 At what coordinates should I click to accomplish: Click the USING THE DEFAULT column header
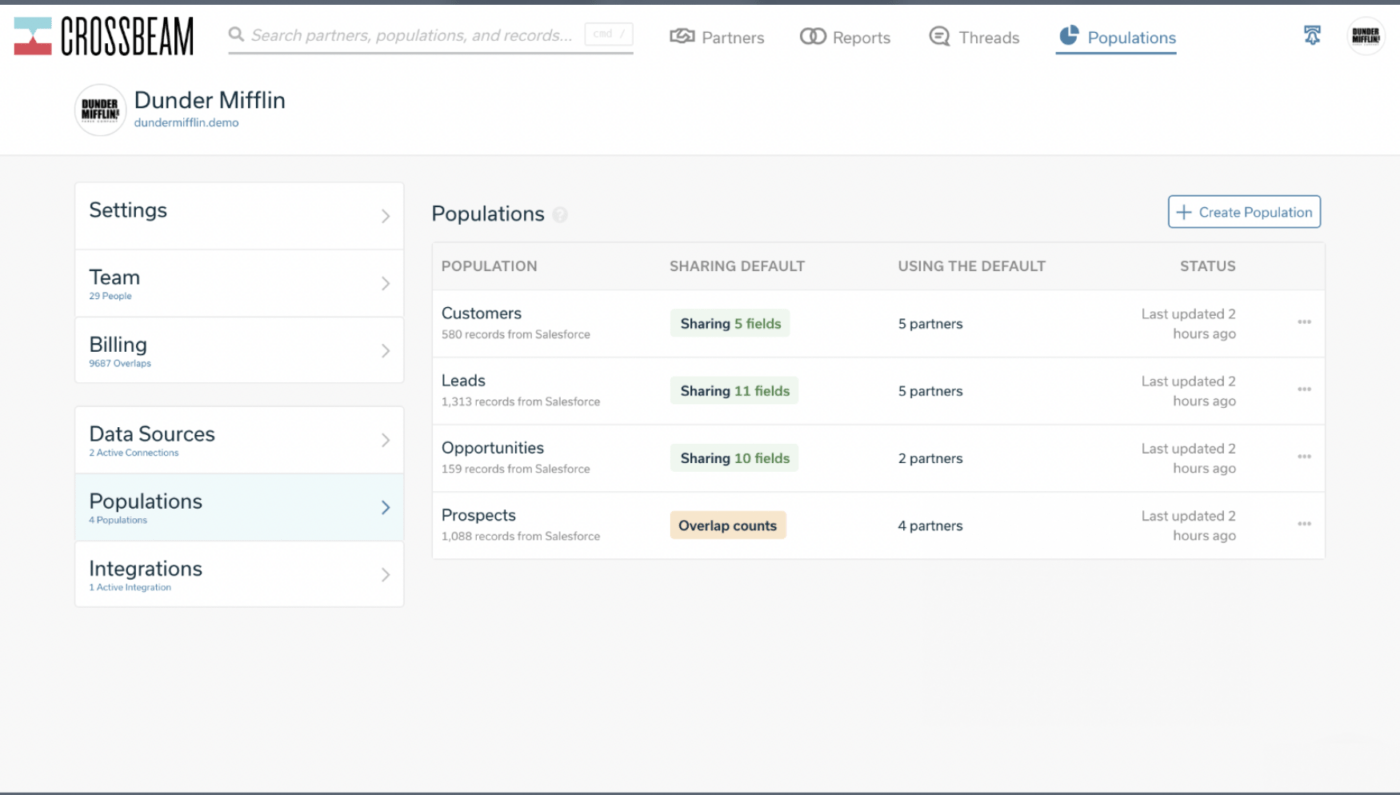972,266
